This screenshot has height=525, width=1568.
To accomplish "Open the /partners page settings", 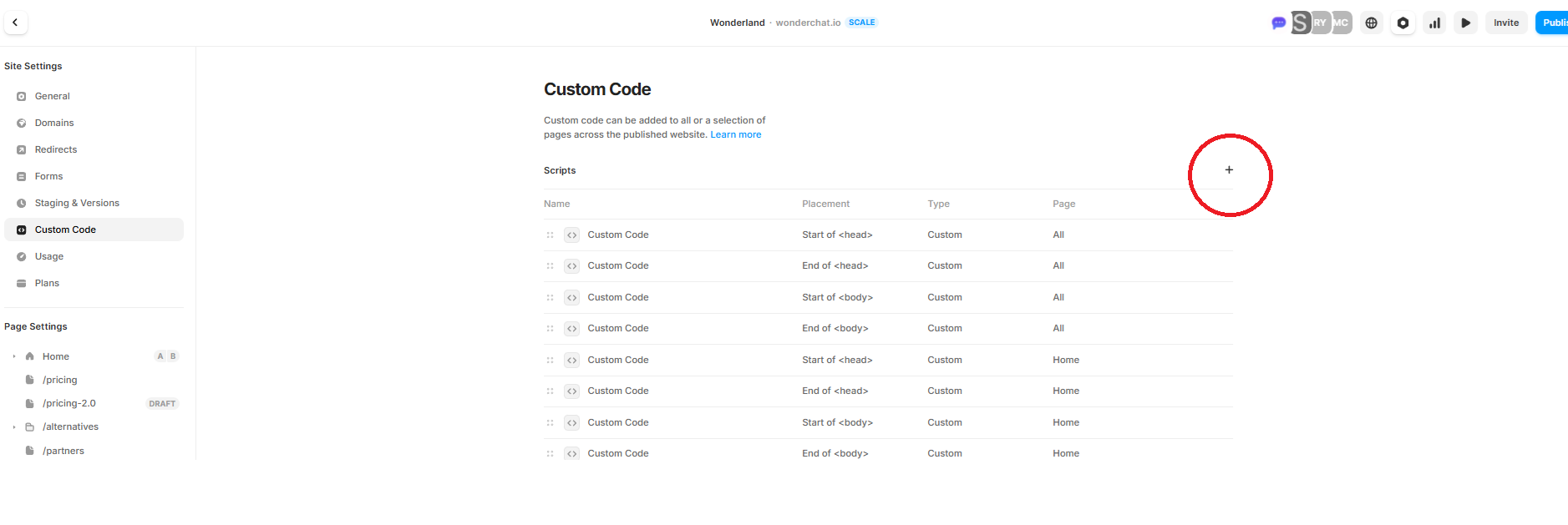I will click(63, 451).
